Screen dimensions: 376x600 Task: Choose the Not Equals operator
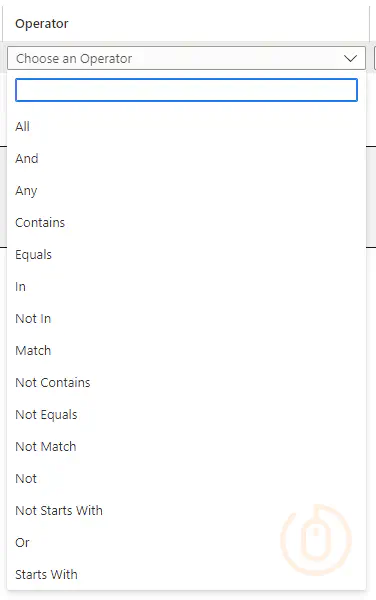[186, 414]
